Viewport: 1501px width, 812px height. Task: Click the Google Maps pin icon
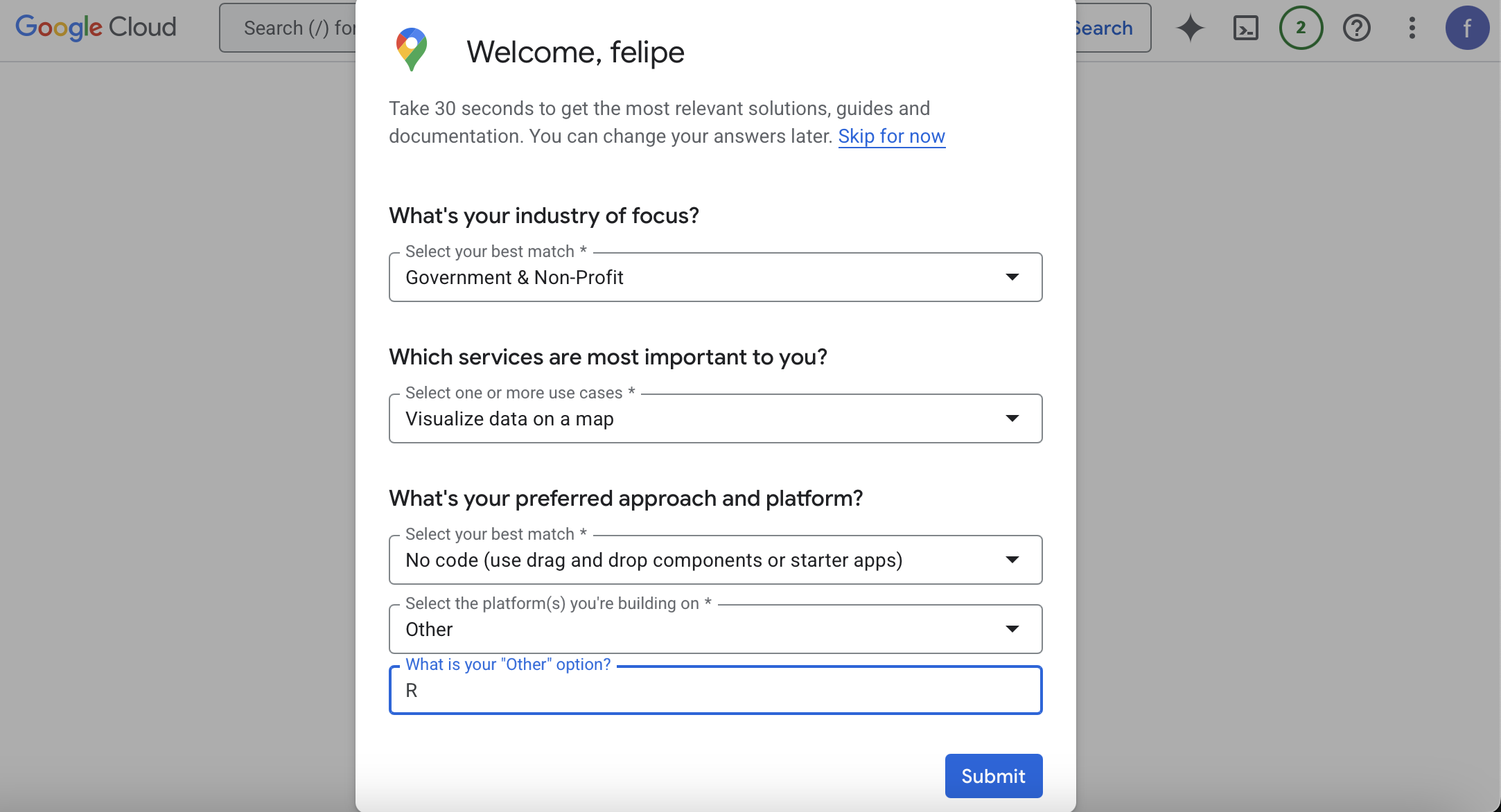pyautogui.click(x=412, y=49)
